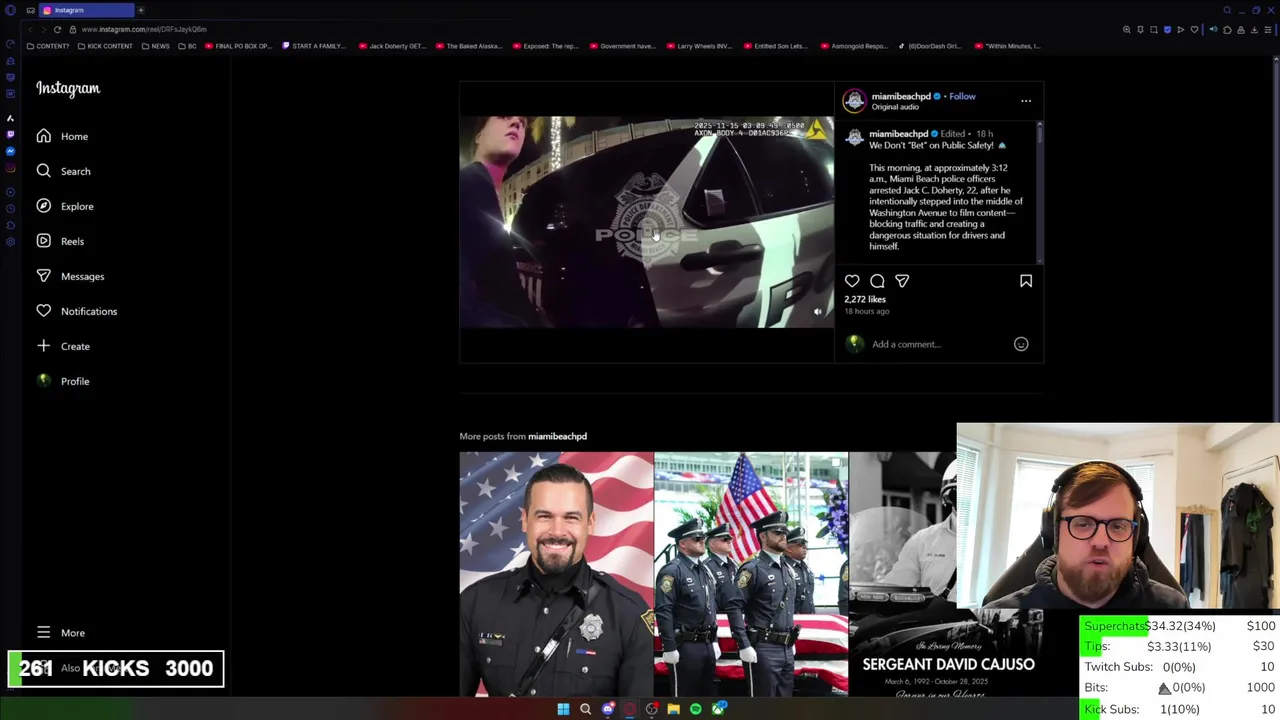The width and height of the screenshot is (1280, 720).
Task: Open KICK CONTENT bookmark folder
Action: 104,46
